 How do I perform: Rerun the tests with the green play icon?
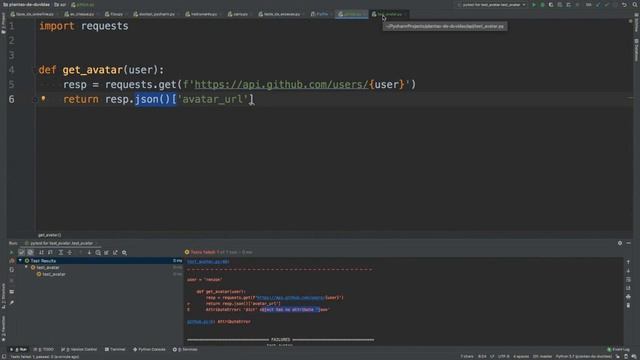(11, 253)
